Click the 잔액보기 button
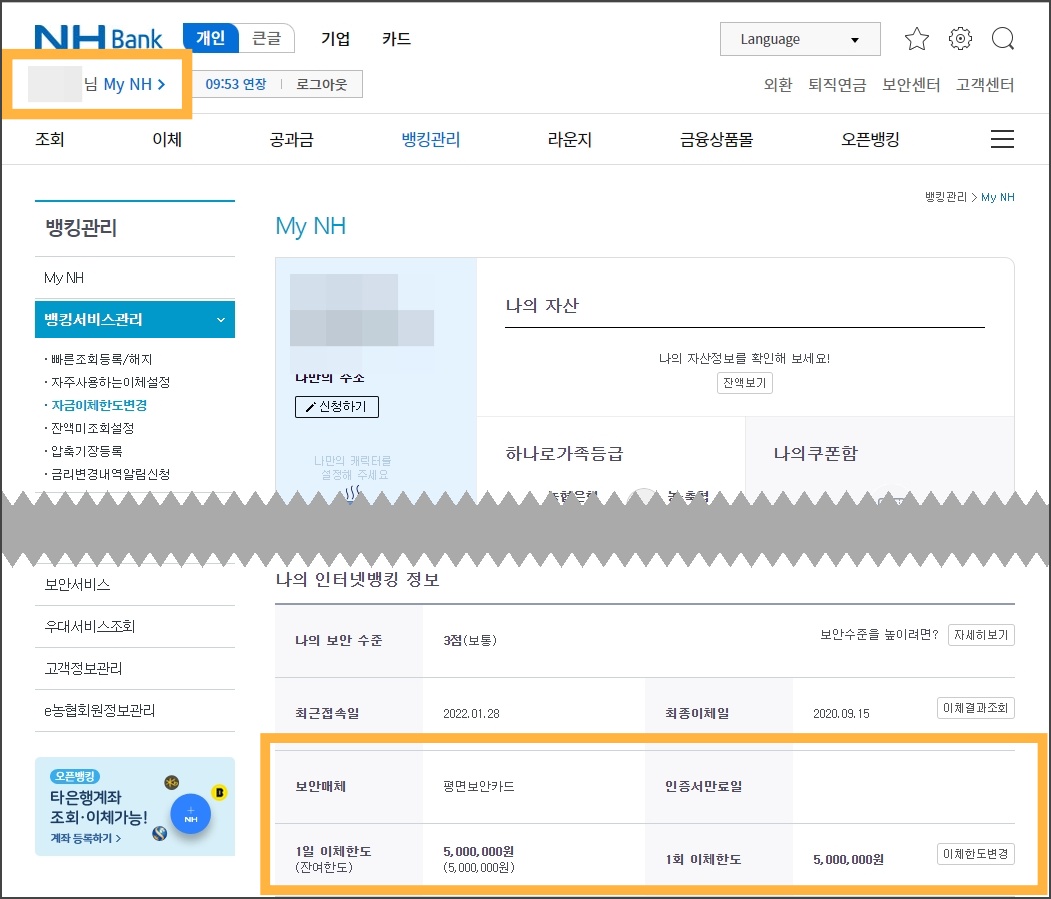This screenshot has width=1051, height=899. [744, 383]
